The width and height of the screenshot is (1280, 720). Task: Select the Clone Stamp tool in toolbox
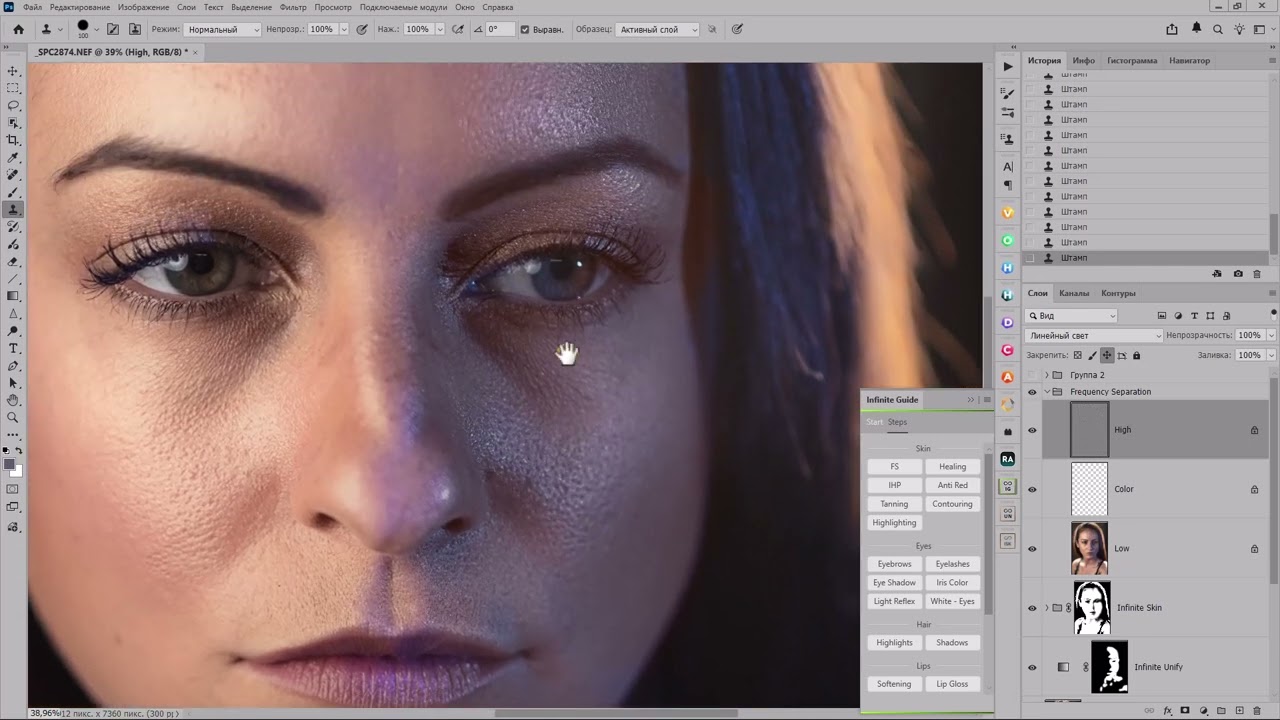pyautogui.click(x=13, y=210)
